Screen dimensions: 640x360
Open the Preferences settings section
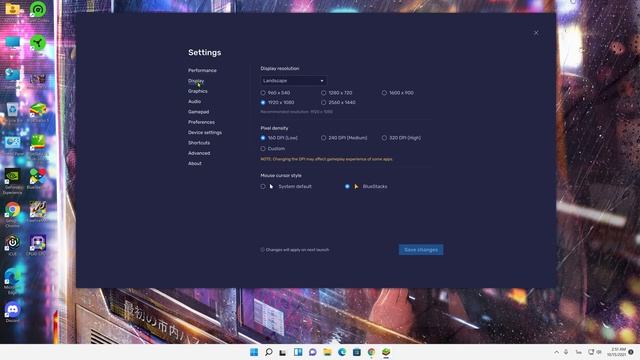(201, 122)
